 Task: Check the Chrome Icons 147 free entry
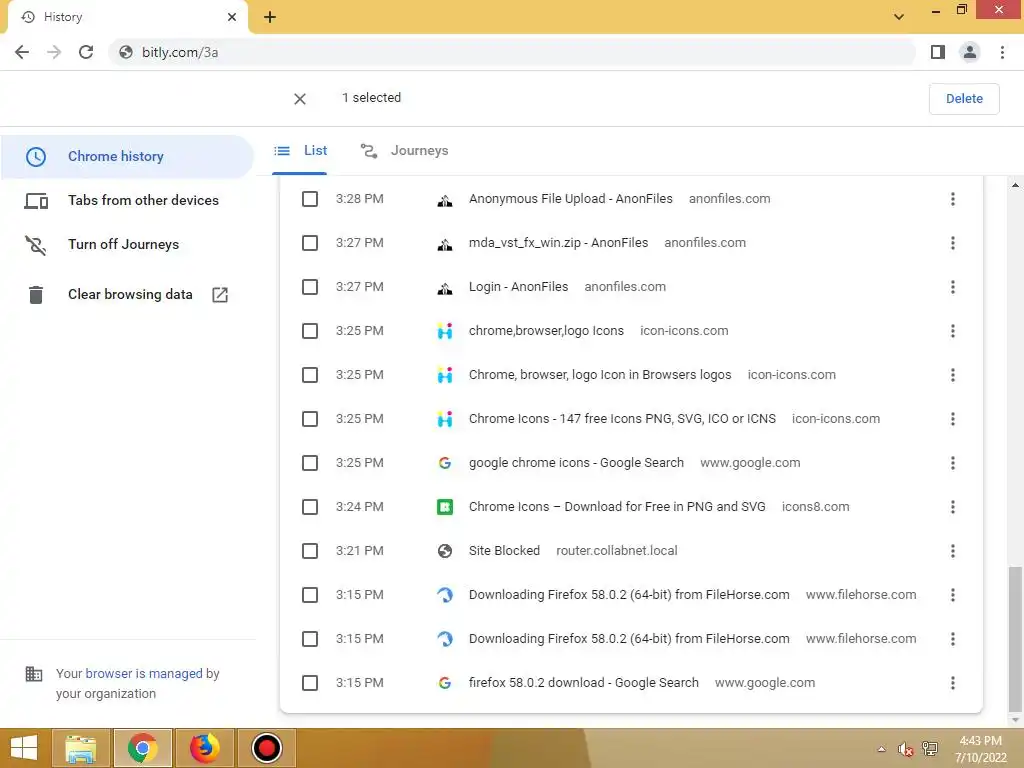[310, 419]
